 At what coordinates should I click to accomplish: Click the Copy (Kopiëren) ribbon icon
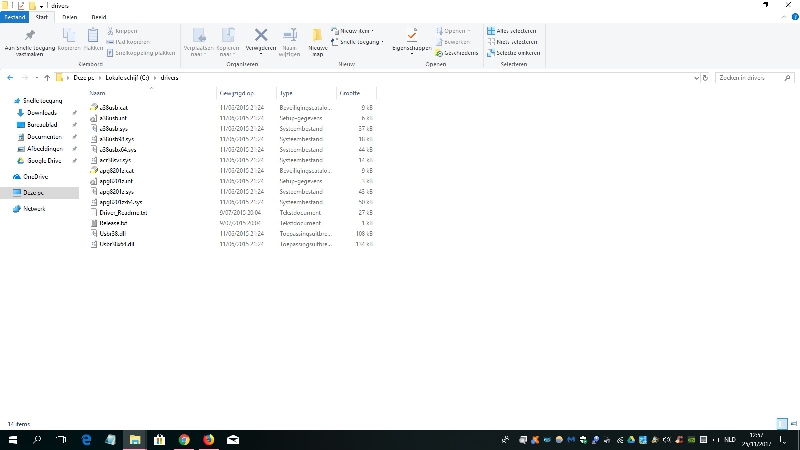[x=68, y=37]
